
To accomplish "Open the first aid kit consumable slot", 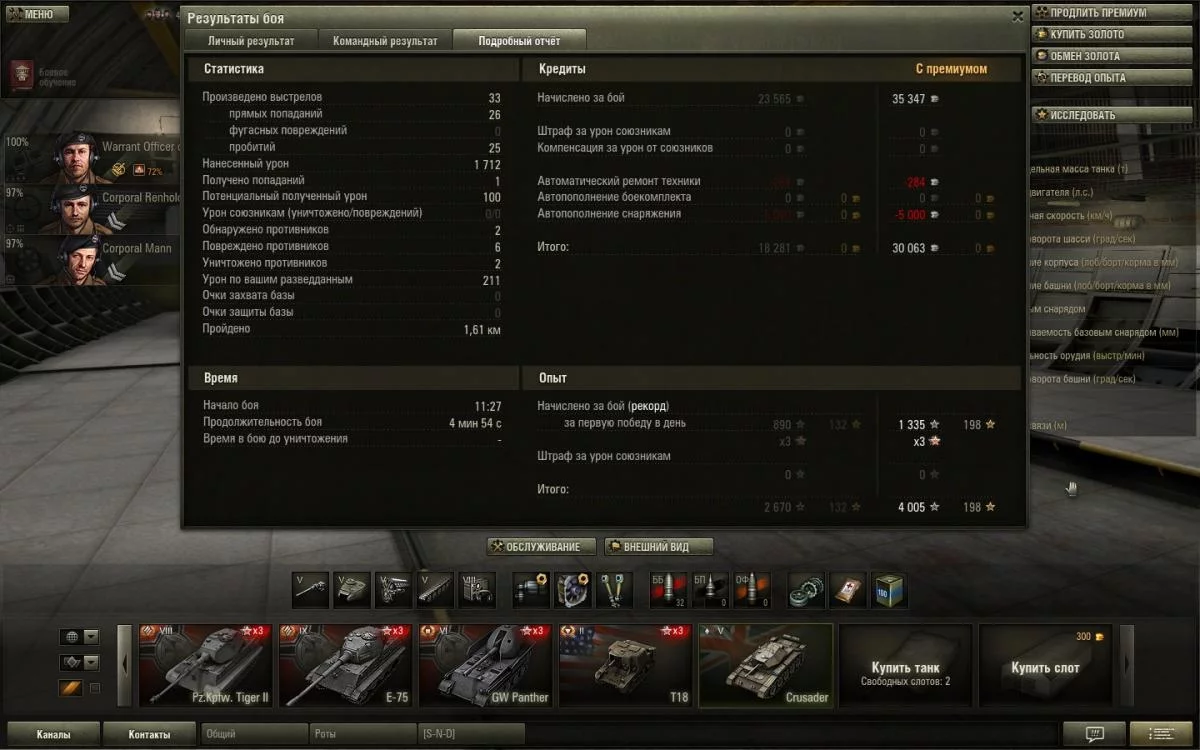I will pyautogui.click(x=848, y=590).
